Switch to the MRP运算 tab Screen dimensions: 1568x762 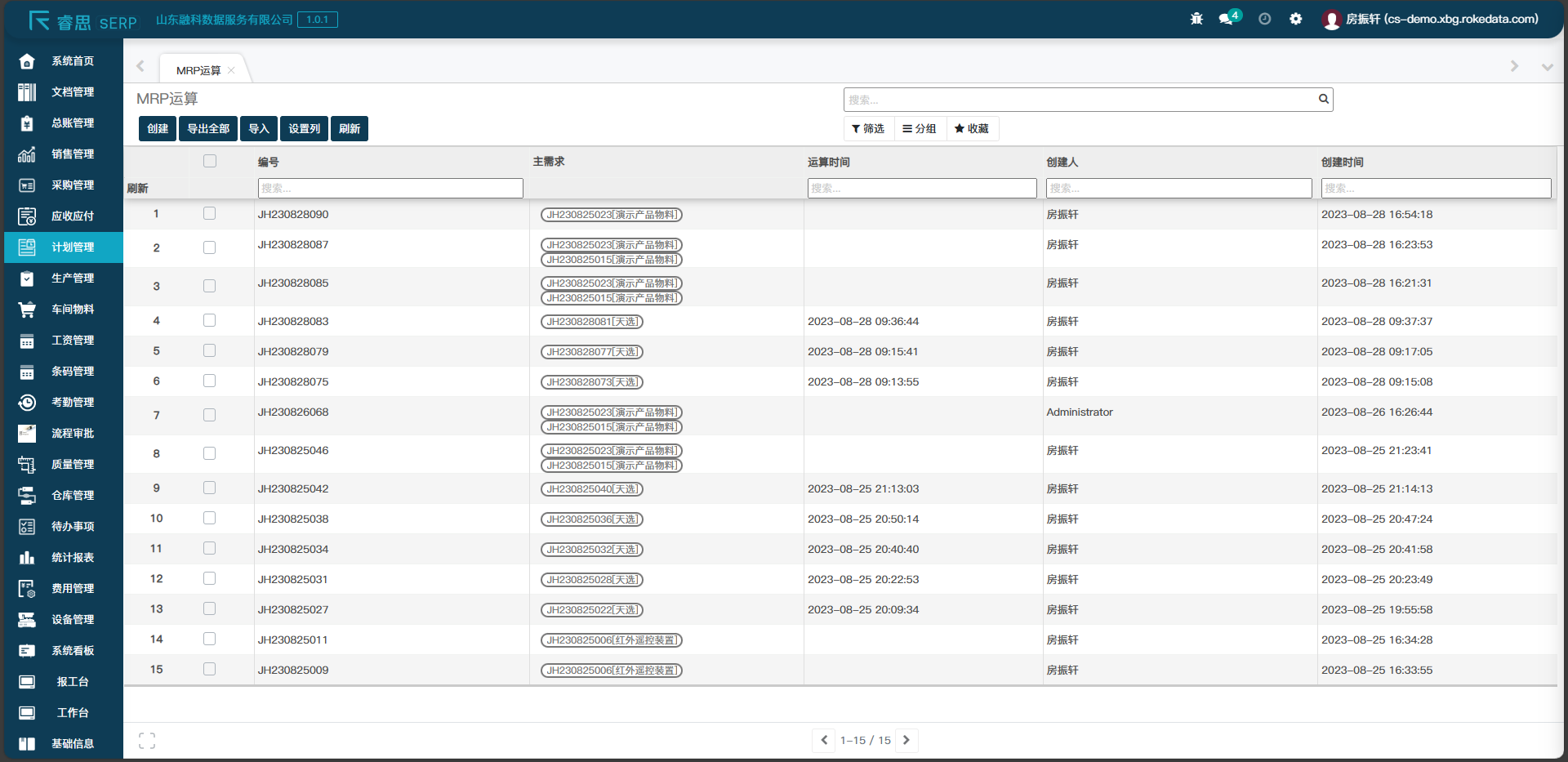198,71
